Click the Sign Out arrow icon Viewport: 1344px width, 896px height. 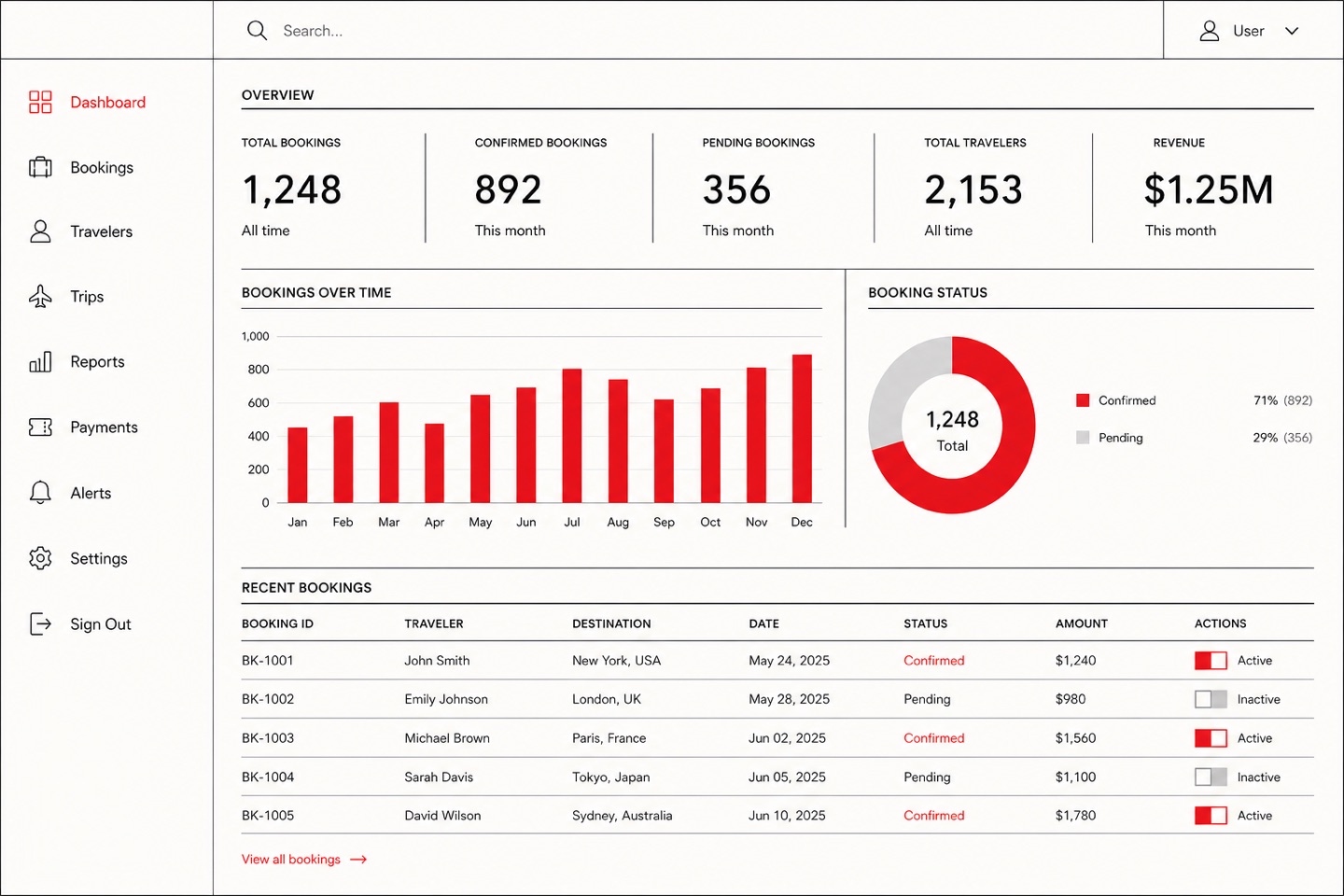tap(40, 623)
